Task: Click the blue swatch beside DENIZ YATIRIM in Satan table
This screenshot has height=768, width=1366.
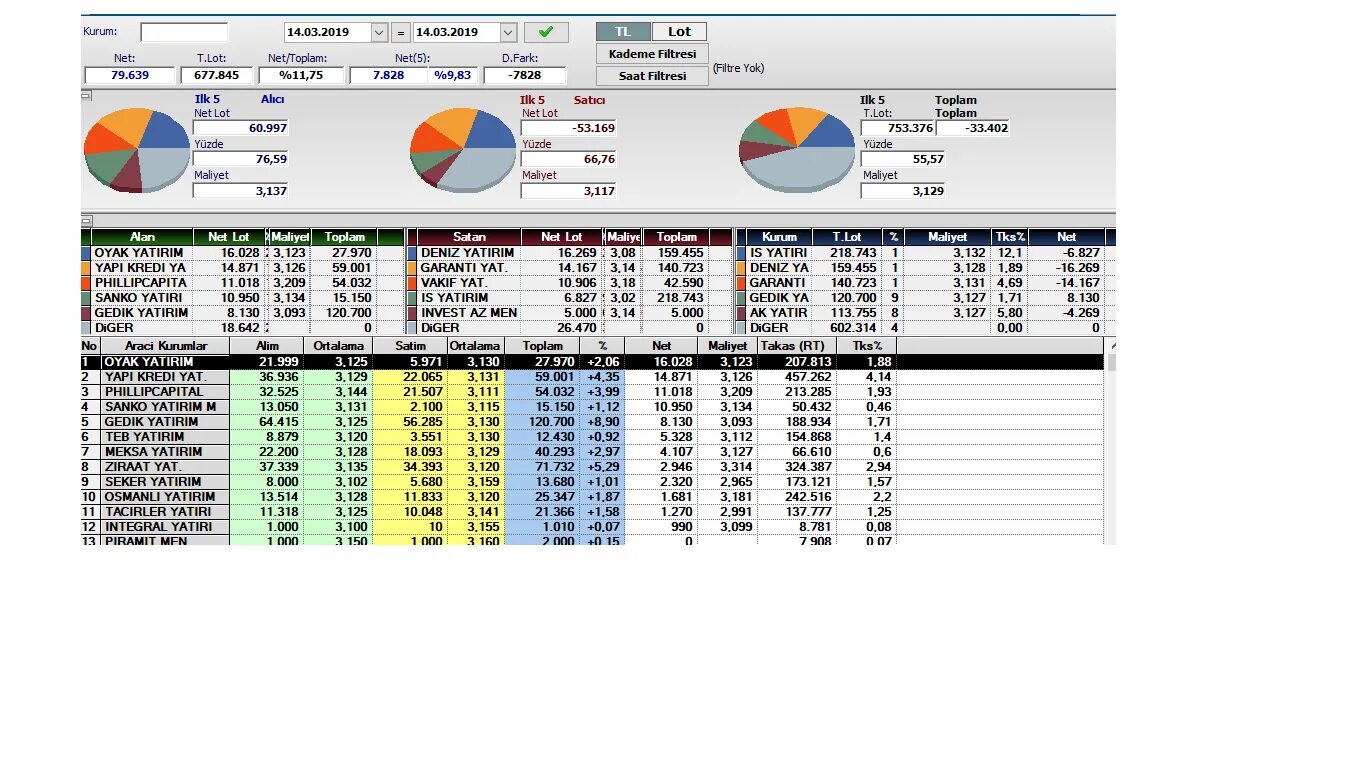Action: 412,253
